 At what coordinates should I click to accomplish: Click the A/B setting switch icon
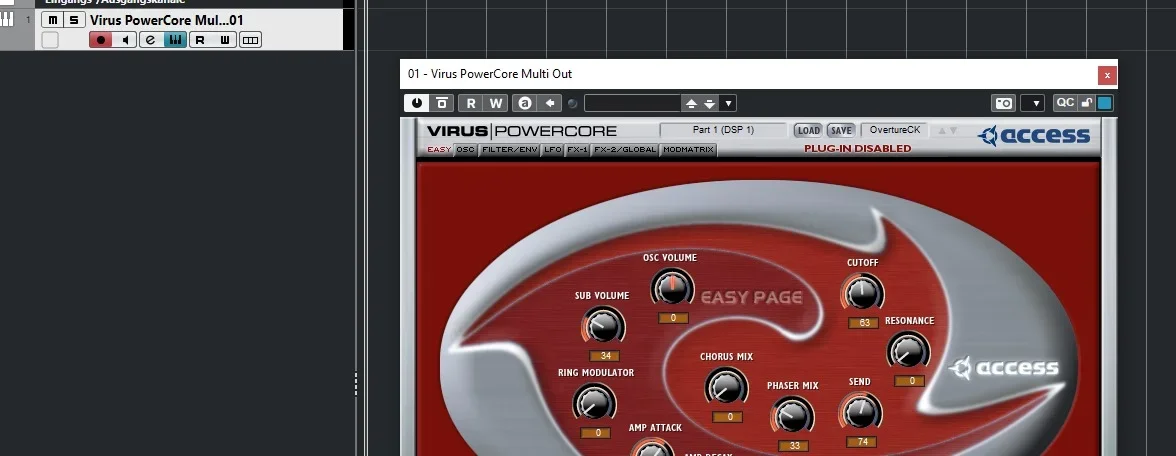525,103
